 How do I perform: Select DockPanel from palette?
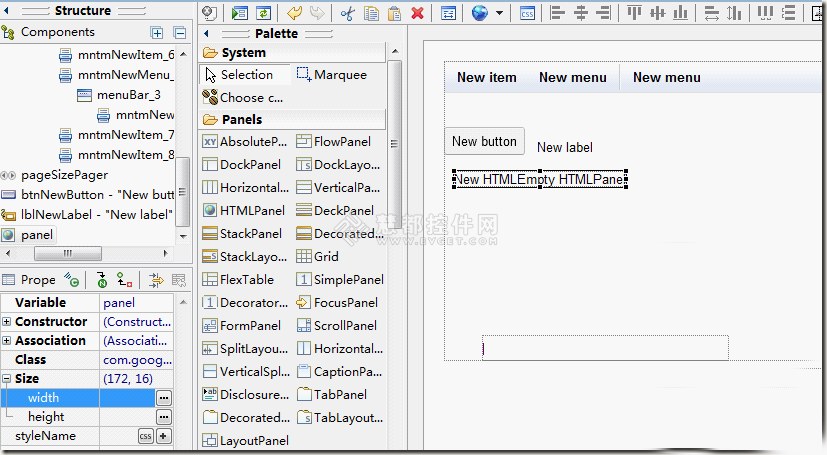[x=242, y=165]
